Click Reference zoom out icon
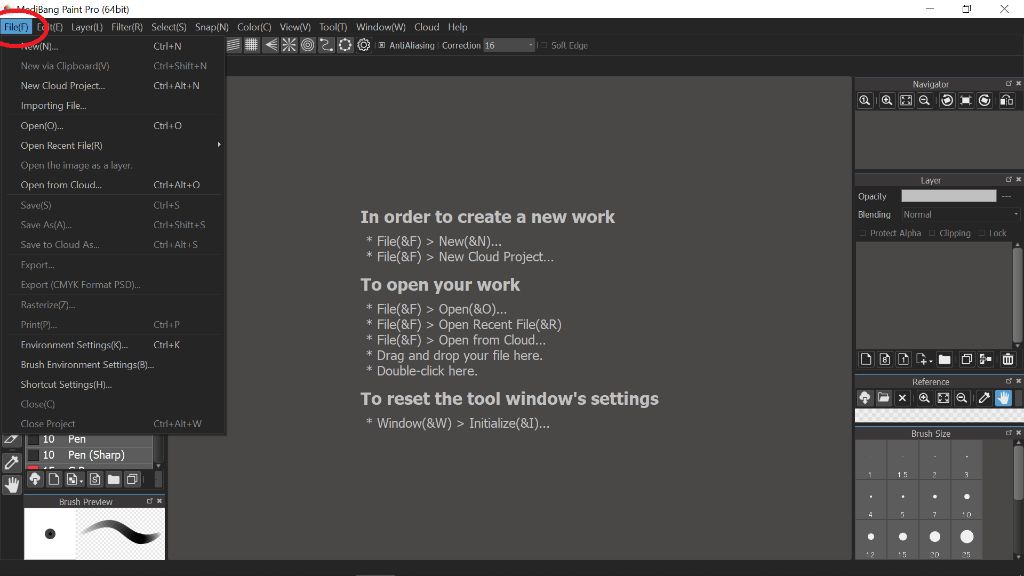The height and width of the screenshot is (576, 1024). point(962,398)
